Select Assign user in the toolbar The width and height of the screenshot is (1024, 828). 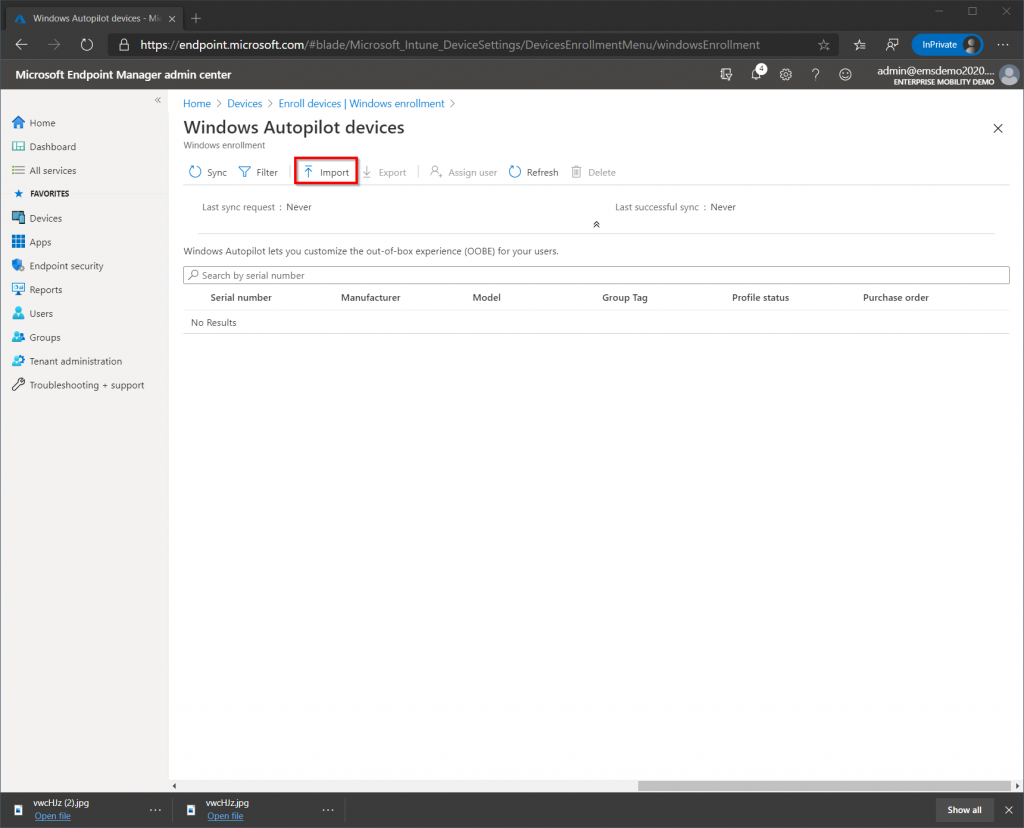(463, 172)
